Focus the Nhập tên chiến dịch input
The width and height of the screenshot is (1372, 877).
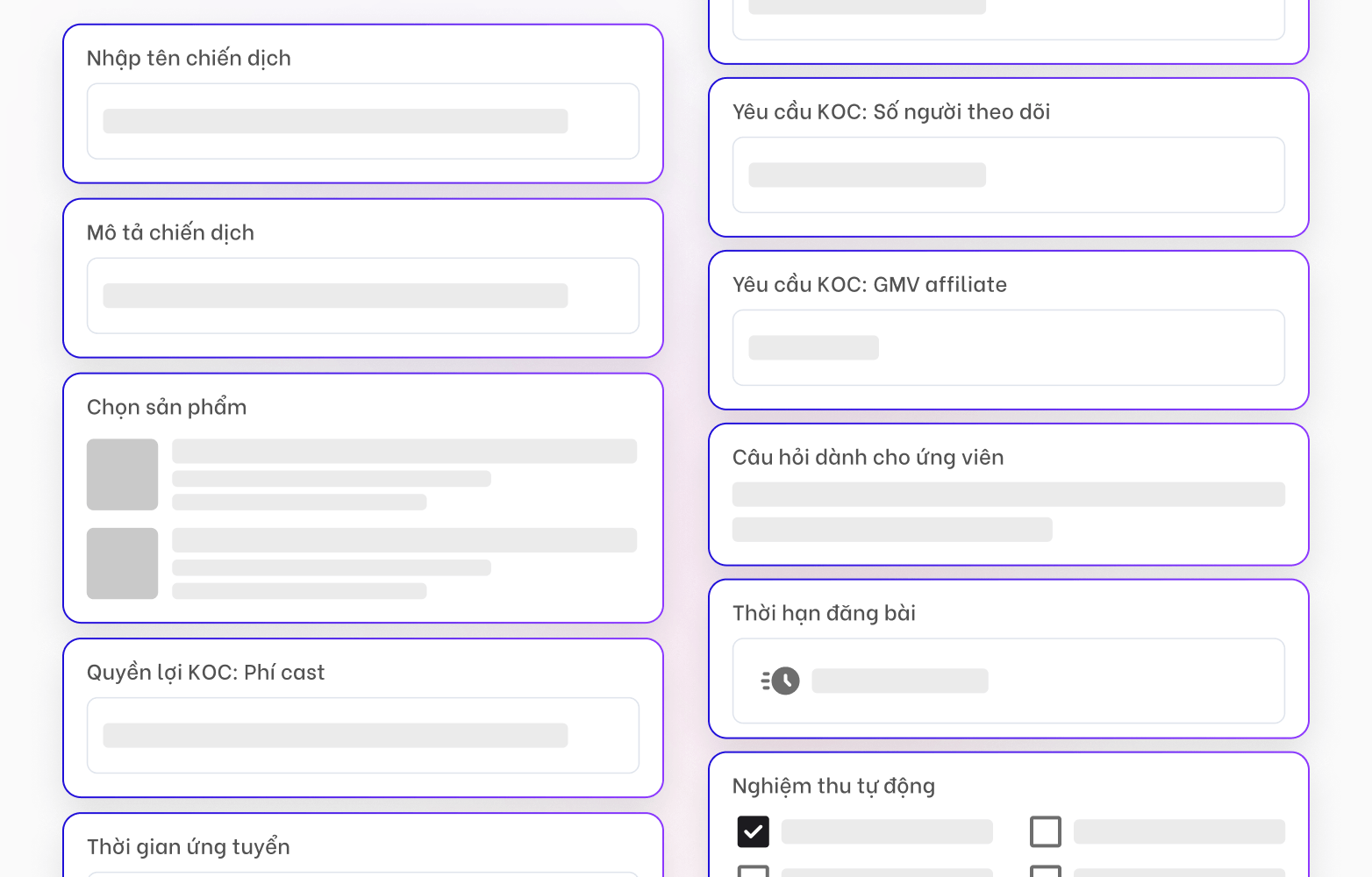(x=362, y=121)
